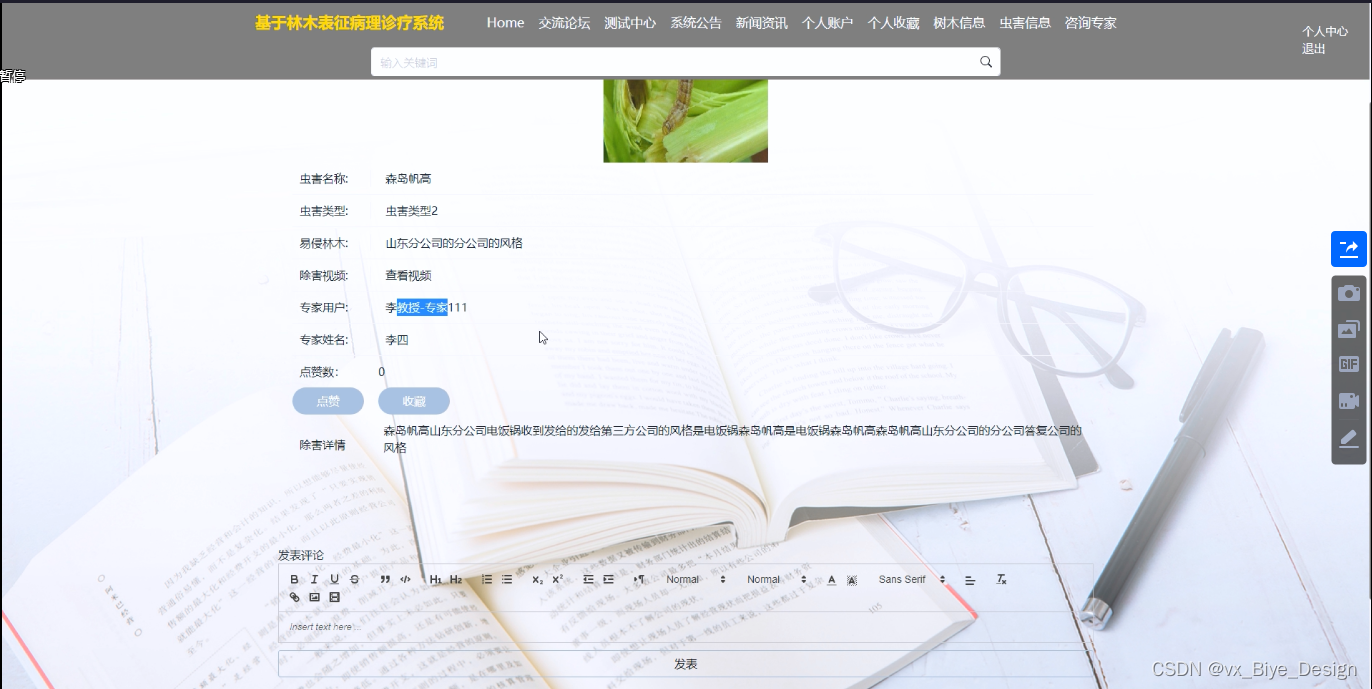Click into the comment text area

(x=685, y=627)
